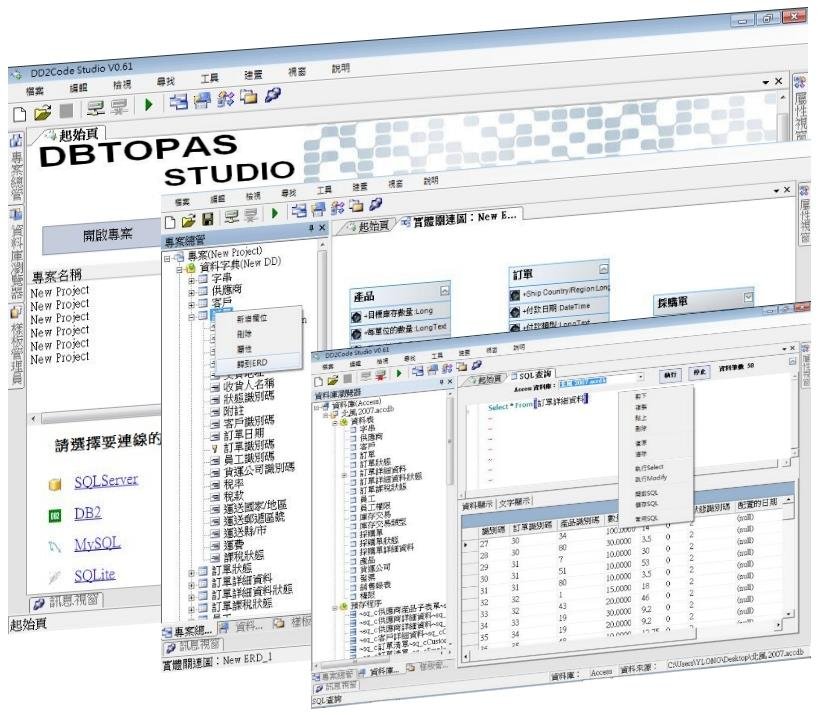Click the SQLServer database icon
The width and height of the screenshot is (824, 715).
pos(57,484)
